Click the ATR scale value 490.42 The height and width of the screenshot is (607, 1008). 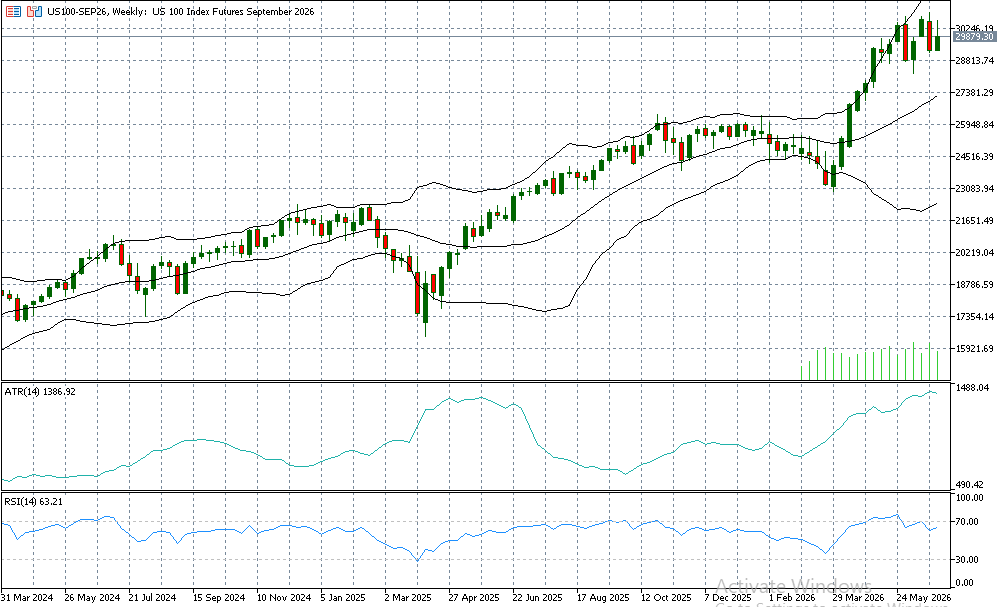tap(970, 484)
